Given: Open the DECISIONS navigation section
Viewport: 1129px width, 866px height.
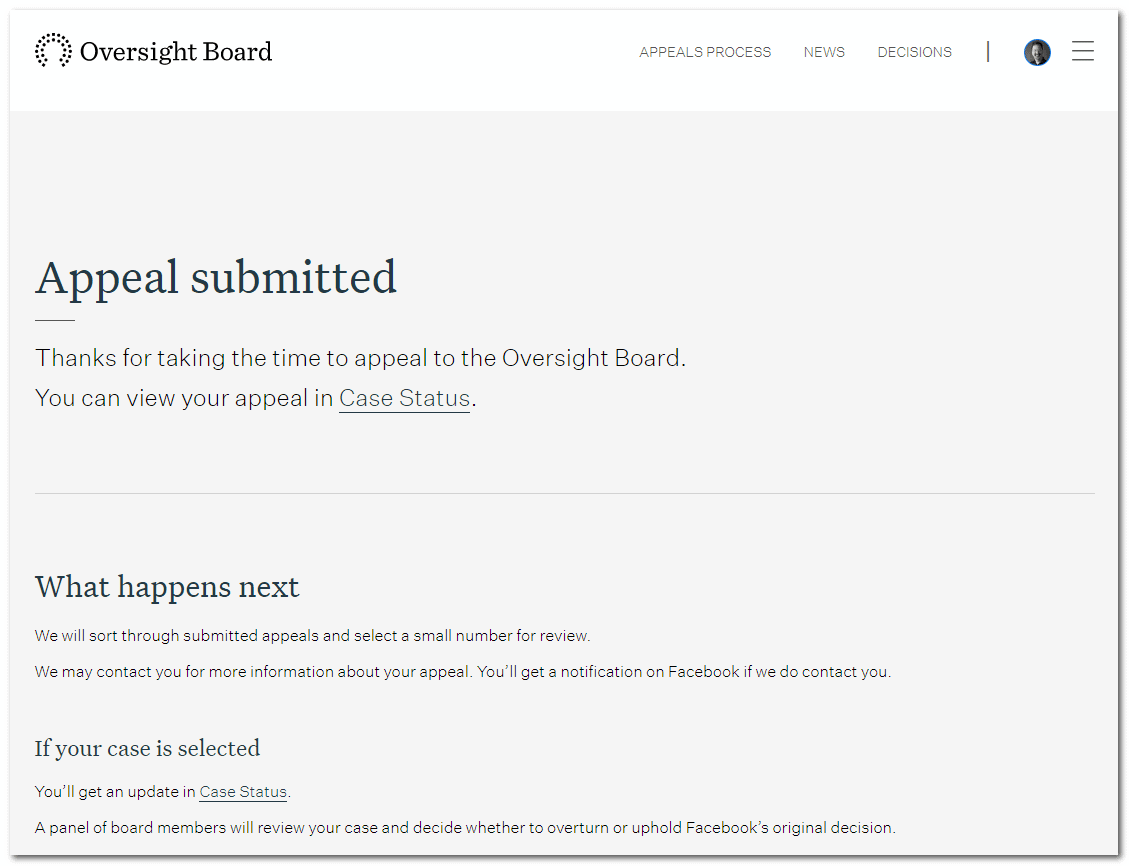Looking at the screenshot, I should coord(914,51).
